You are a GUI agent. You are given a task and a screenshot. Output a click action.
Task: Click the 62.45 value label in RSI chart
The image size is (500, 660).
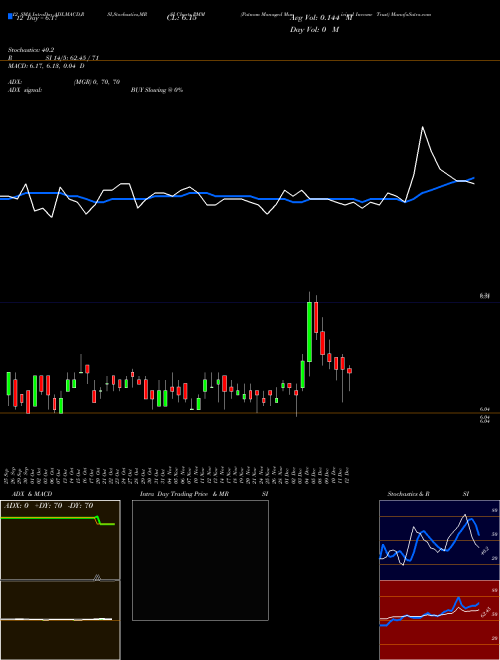coord(486,612)
